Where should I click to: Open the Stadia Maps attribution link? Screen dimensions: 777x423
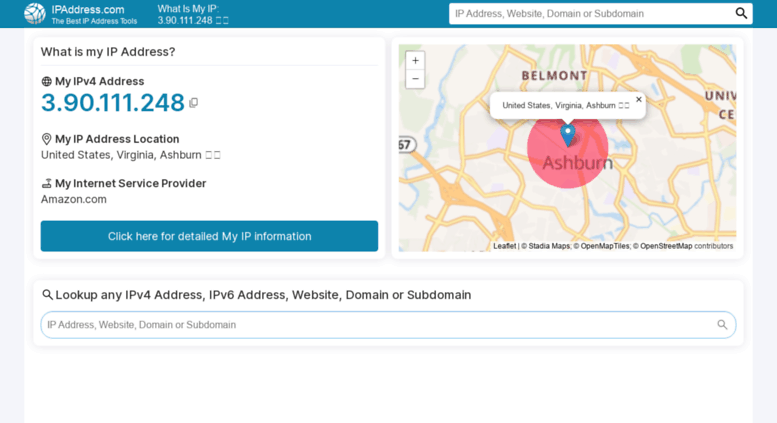click(549, 246)
